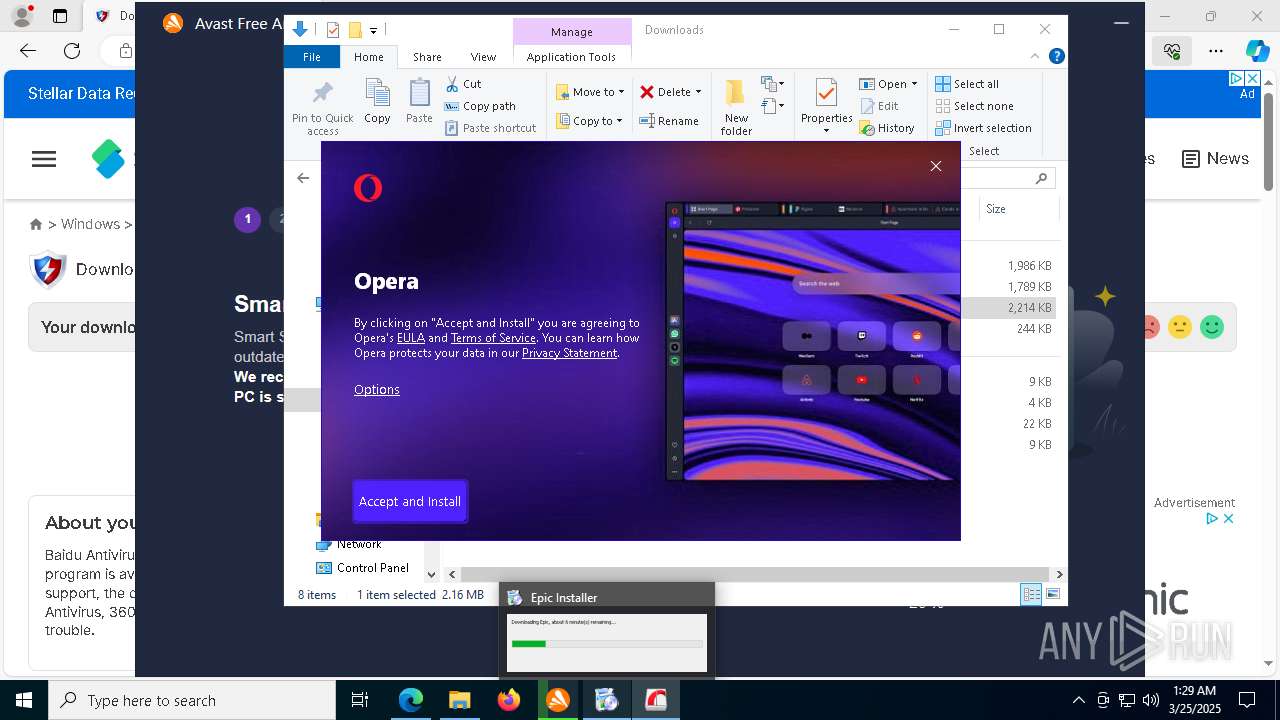
Task: Click Copy path in the ribbon
Action: tap(480, 106)
